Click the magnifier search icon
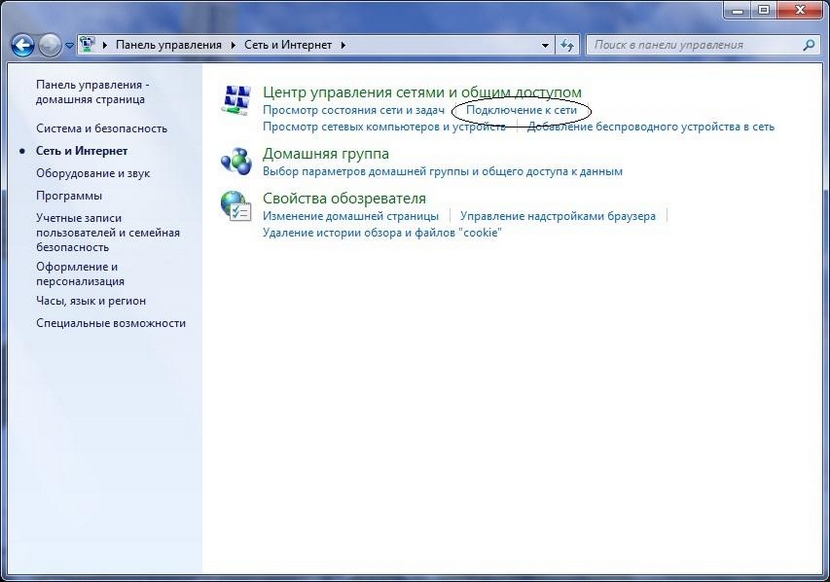The height and width of the screenshot is (582, 830). coord(808,45)
